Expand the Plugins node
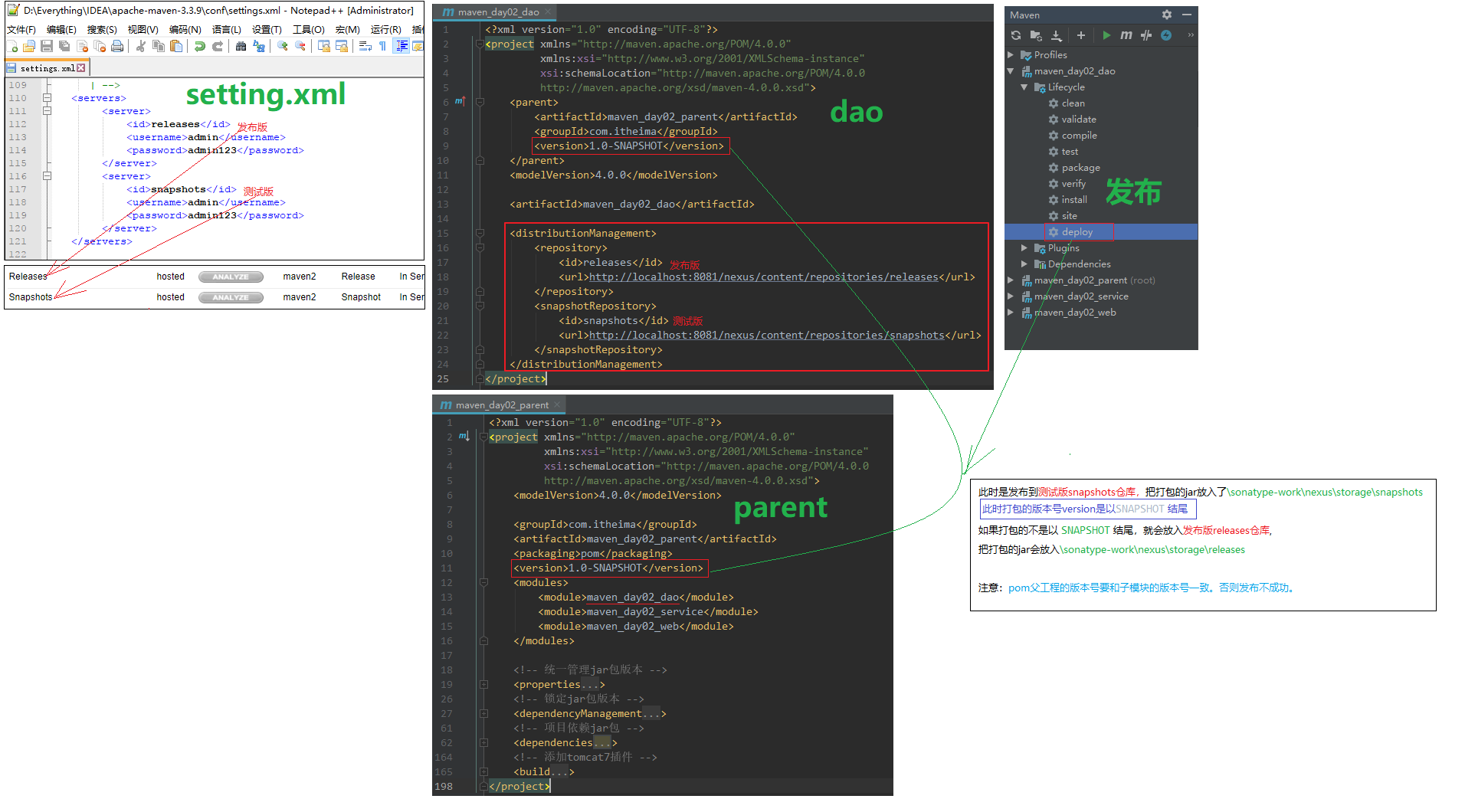The height and width of the screenshot is (812, 1465). [x=1024, y=248]
